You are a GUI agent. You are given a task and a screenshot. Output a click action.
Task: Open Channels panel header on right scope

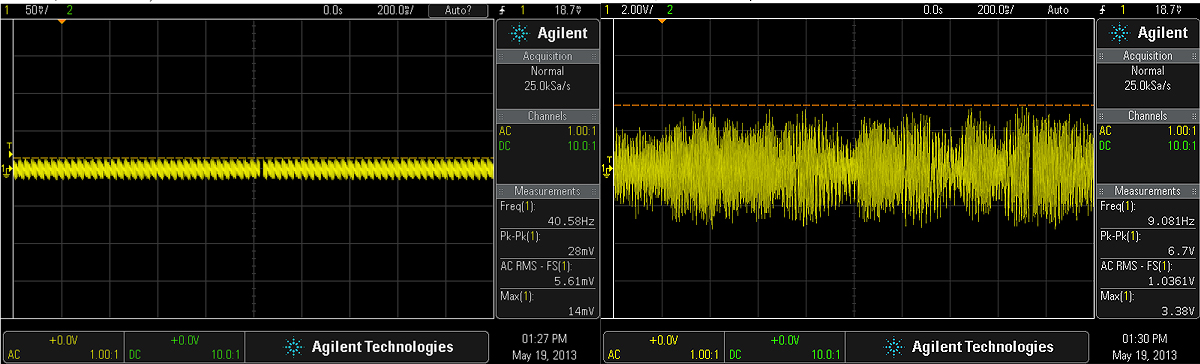[1147, 116]
